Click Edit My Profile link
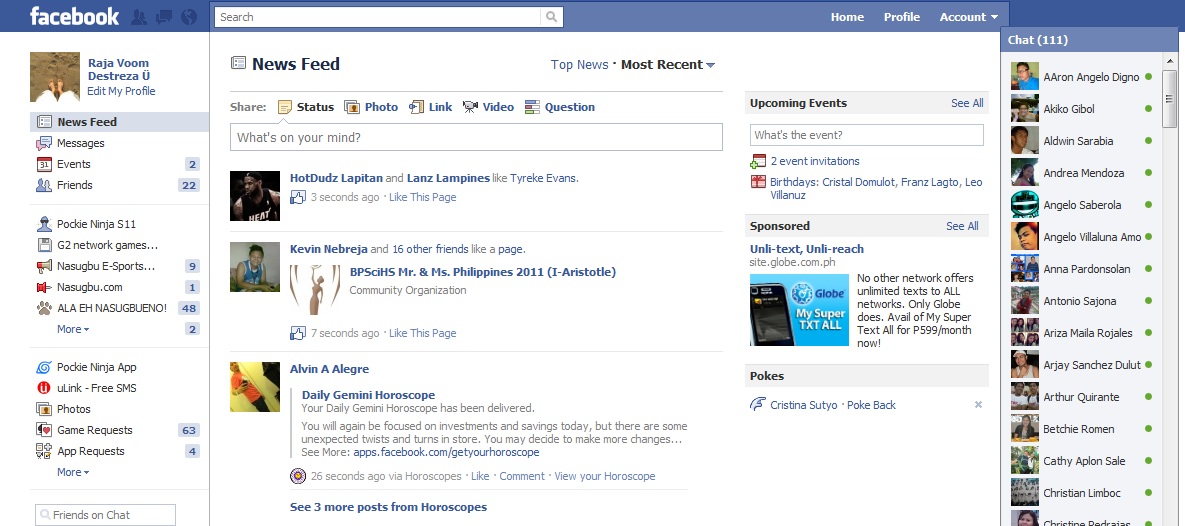1185x526 pixels. point(121,91)
